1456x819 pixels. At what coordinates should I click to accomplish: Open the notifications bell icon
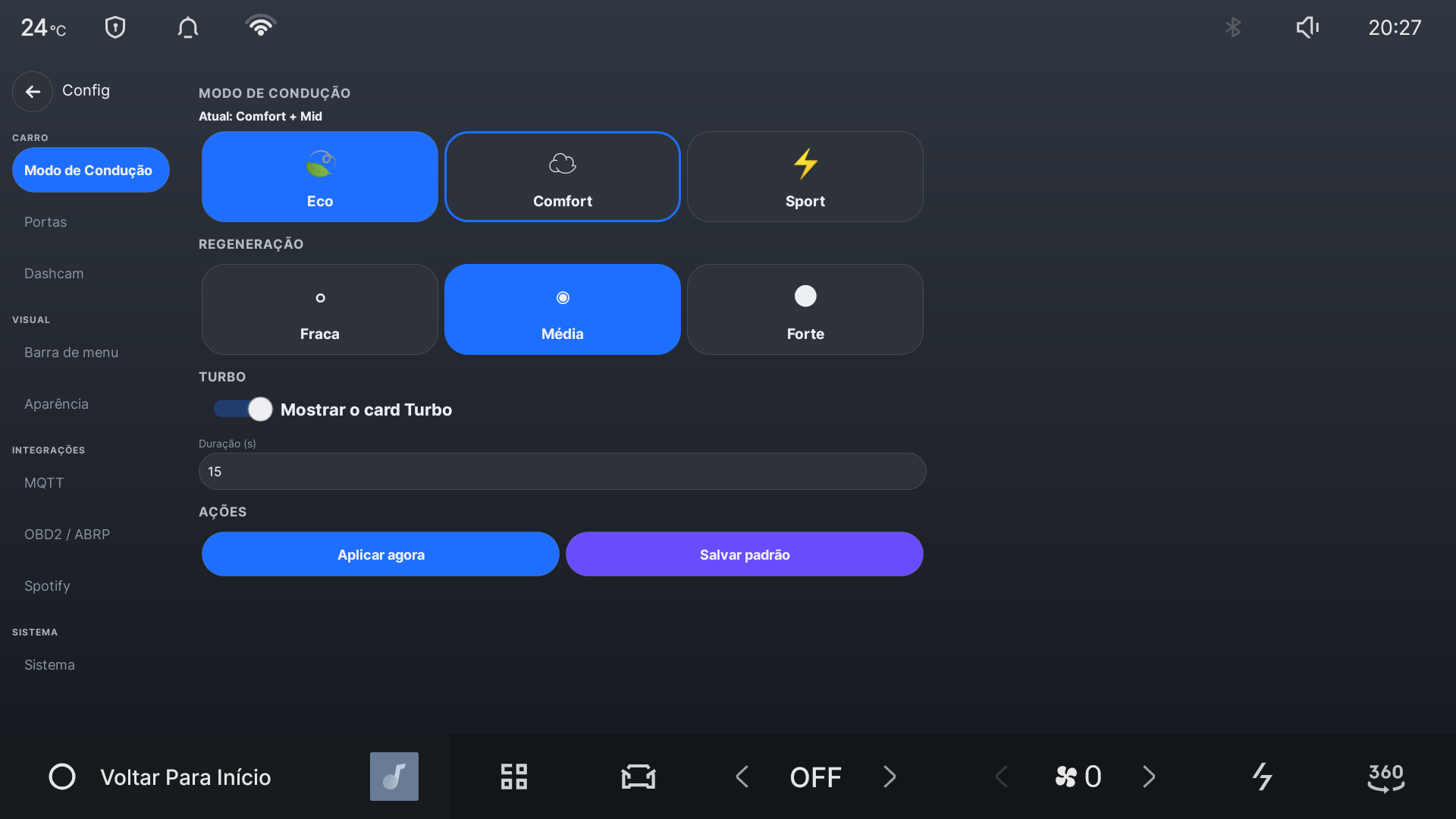click(188, 27)
